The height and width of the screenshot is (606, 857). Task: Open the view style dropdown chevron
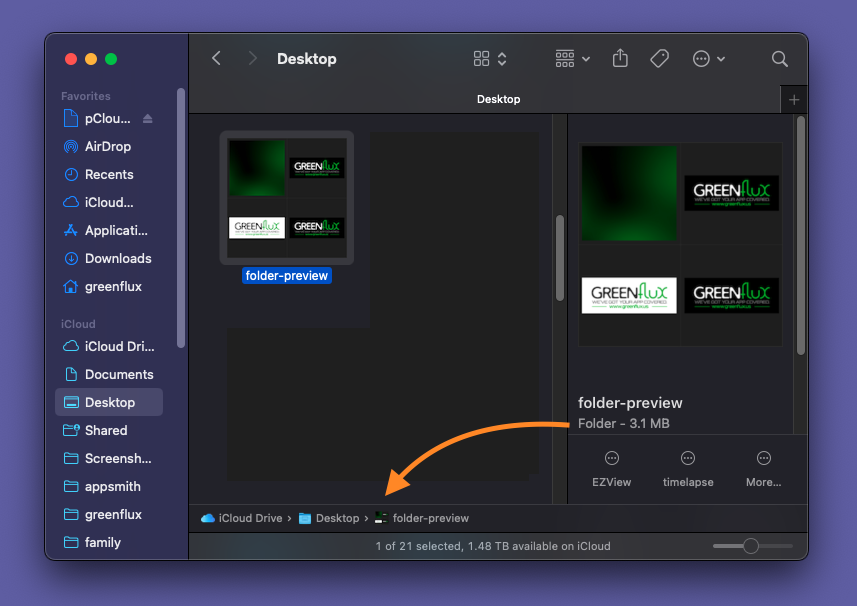click(x=501, y=58)
